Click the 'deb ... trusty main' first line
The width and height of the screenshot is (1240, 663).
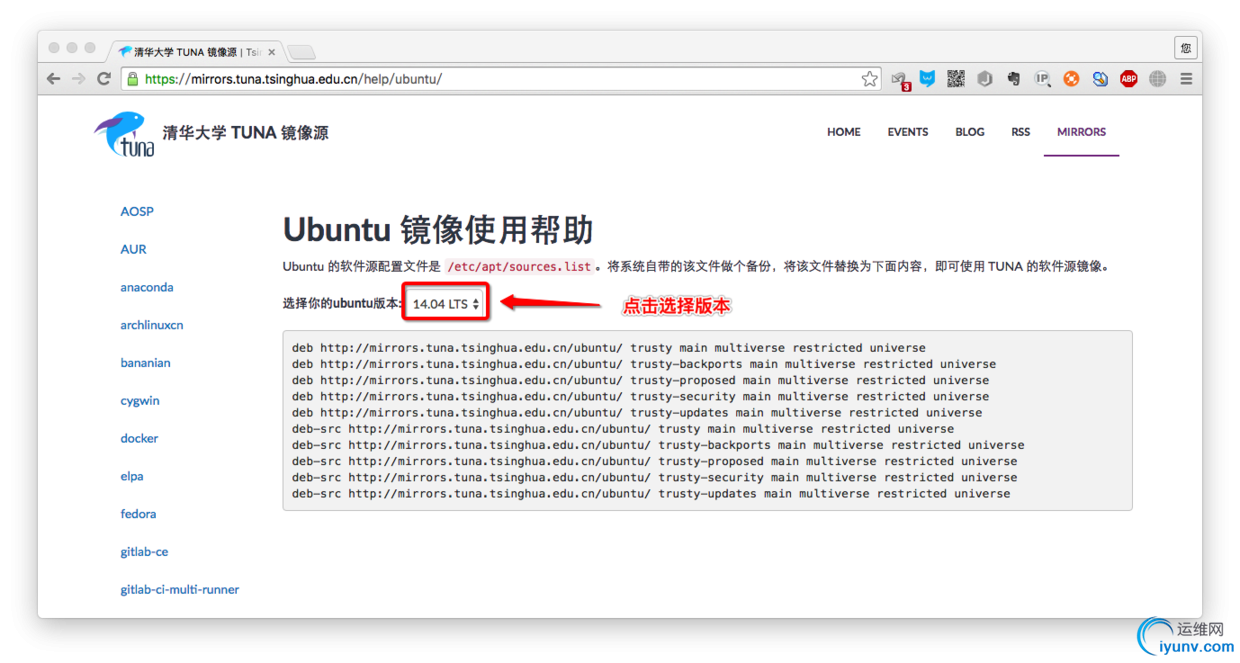[x=609, y=348]
